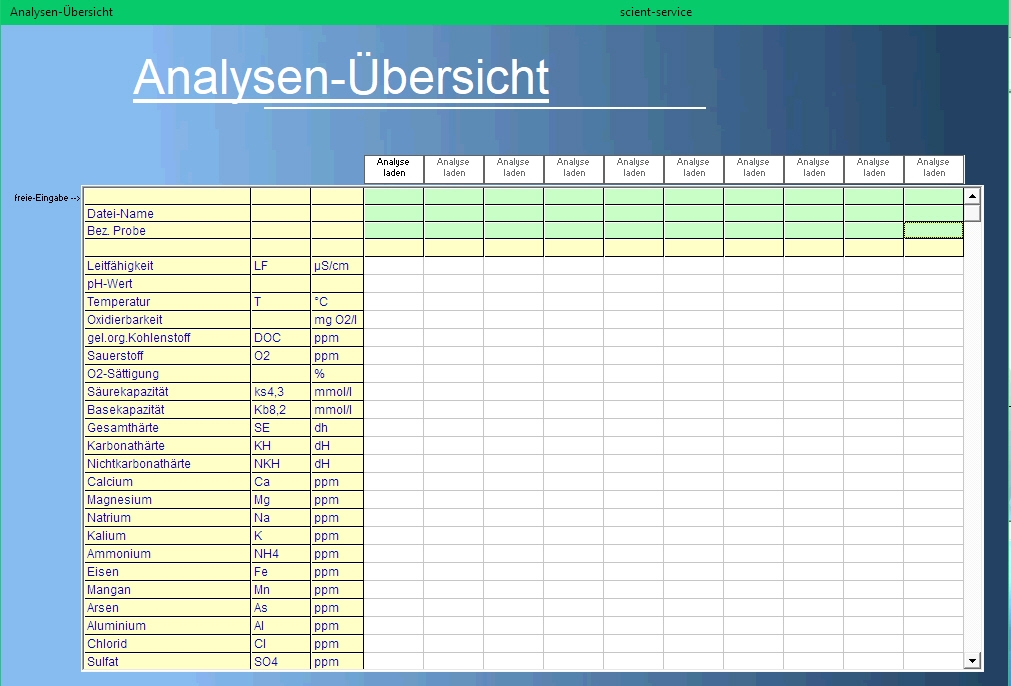Click the '%' unit in O2-Sättigung row
1011x686 pixels.
pyautogui.click(x=337, y=374)
